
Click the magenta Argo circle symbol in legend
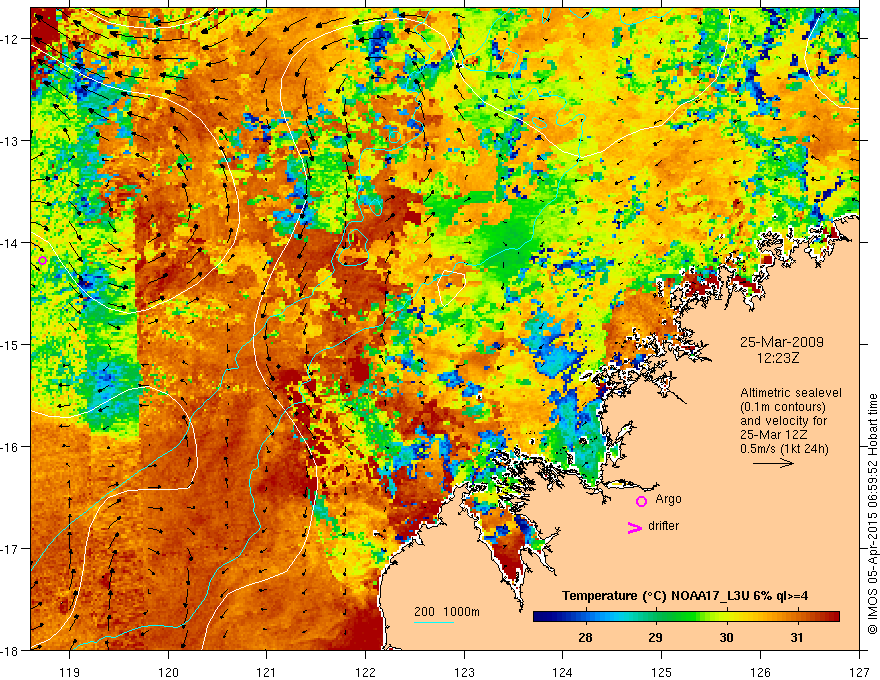click(641, 501)
